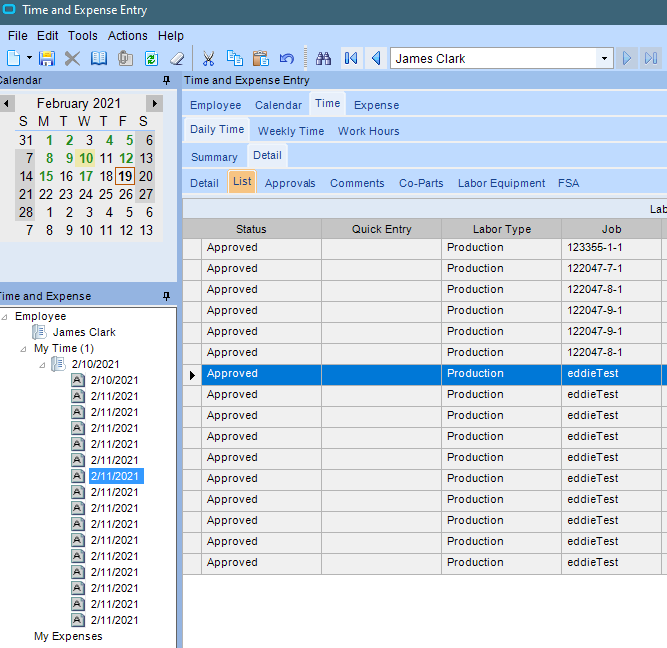Viewport: 667px width, 648px height.
Task: Click the Undo arrow icon
Action: click(x=287, y=59)
